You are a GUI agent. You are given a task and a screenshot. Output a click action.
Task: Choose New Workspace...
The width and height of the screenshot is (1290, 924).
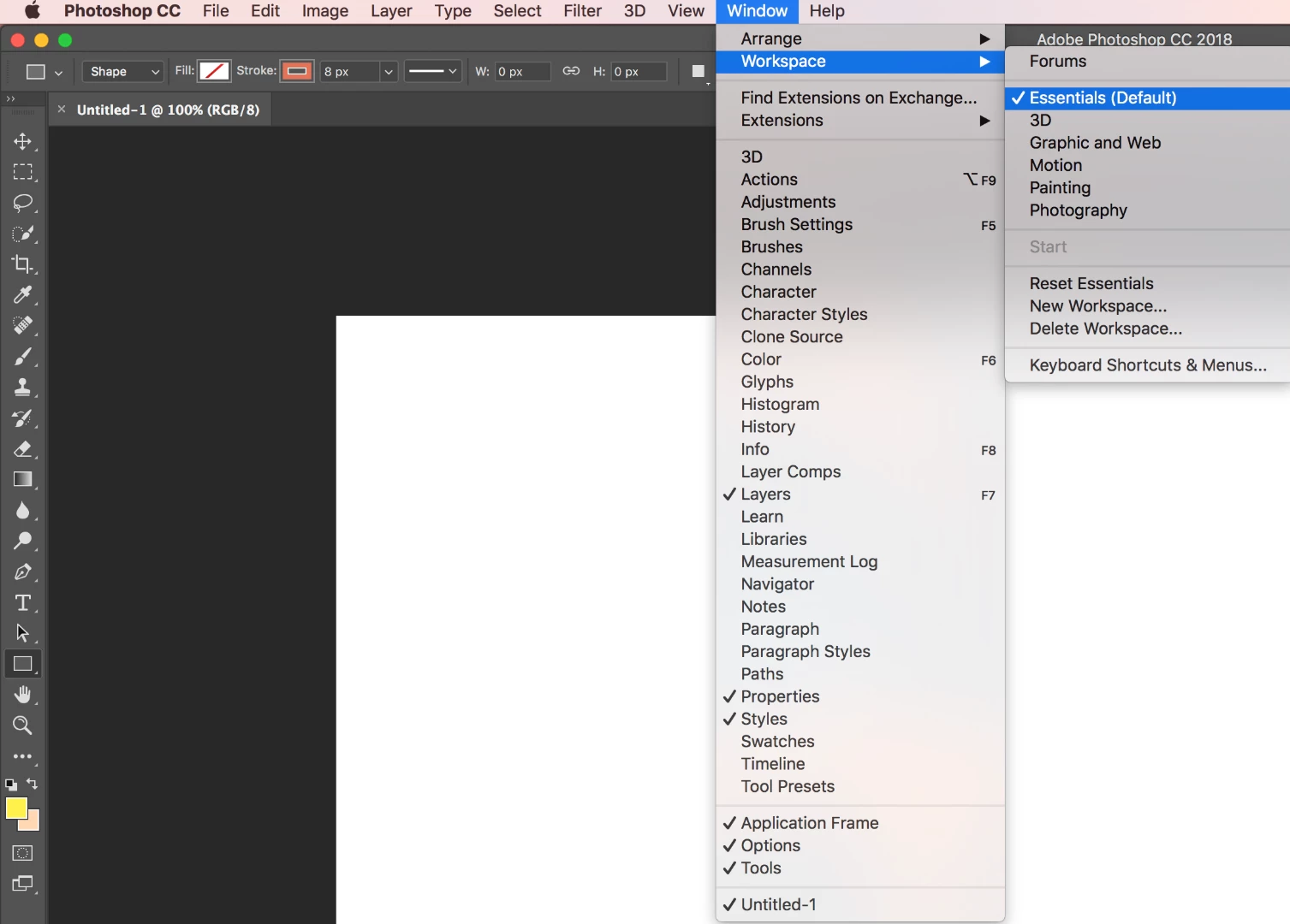pos(1147,306)
